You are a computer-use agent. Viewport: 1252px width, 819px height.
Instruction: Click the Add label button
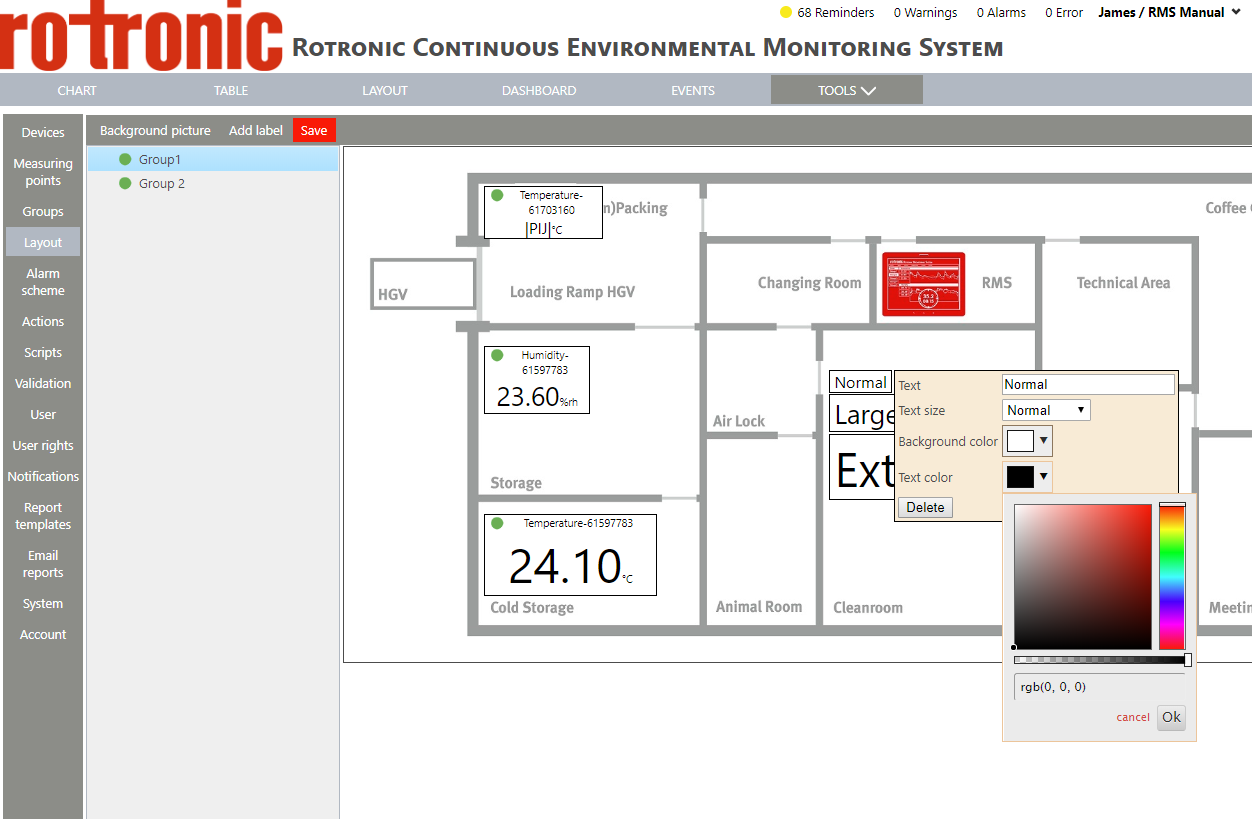coord(256,130)
